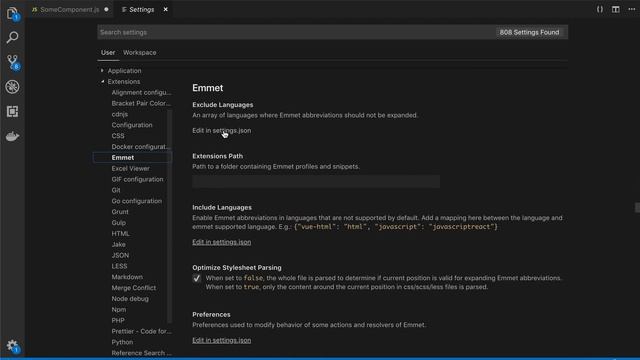640x360 pixels.
Task: Select Go configuration in settings tree
Action: tap(136, 201)
